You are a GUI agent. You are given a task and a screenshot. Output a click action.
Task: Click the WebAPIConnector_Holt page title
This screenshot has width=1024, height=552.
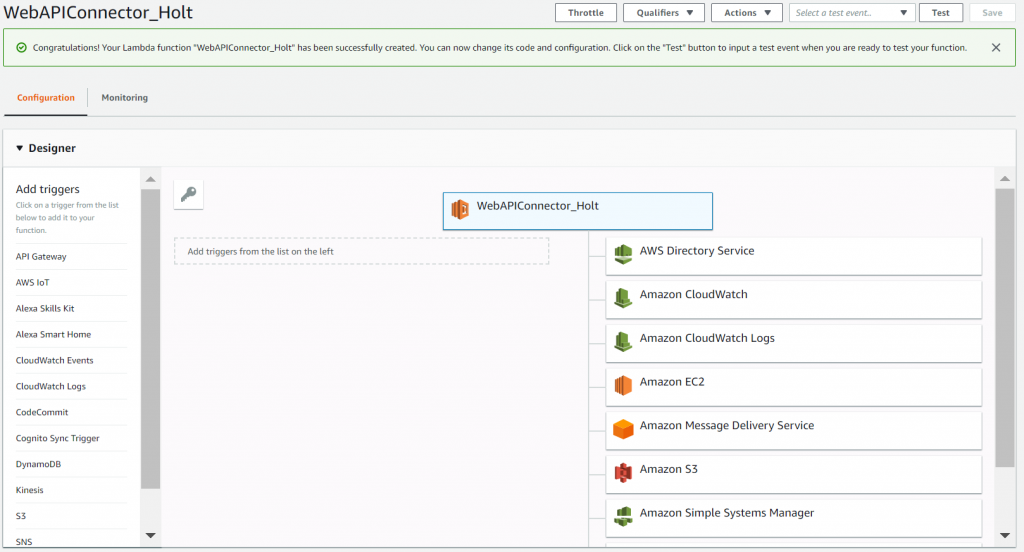[98, 12]
